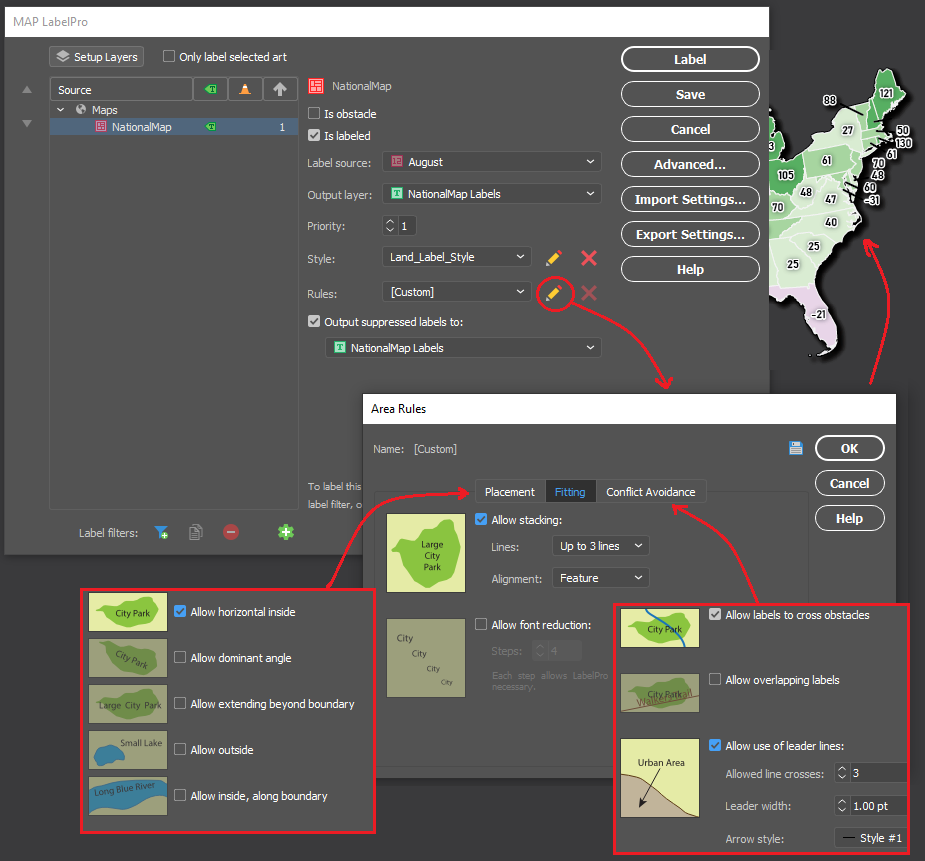
Task: Click the font reduction preview thumbnail
Action: [426, 658]
